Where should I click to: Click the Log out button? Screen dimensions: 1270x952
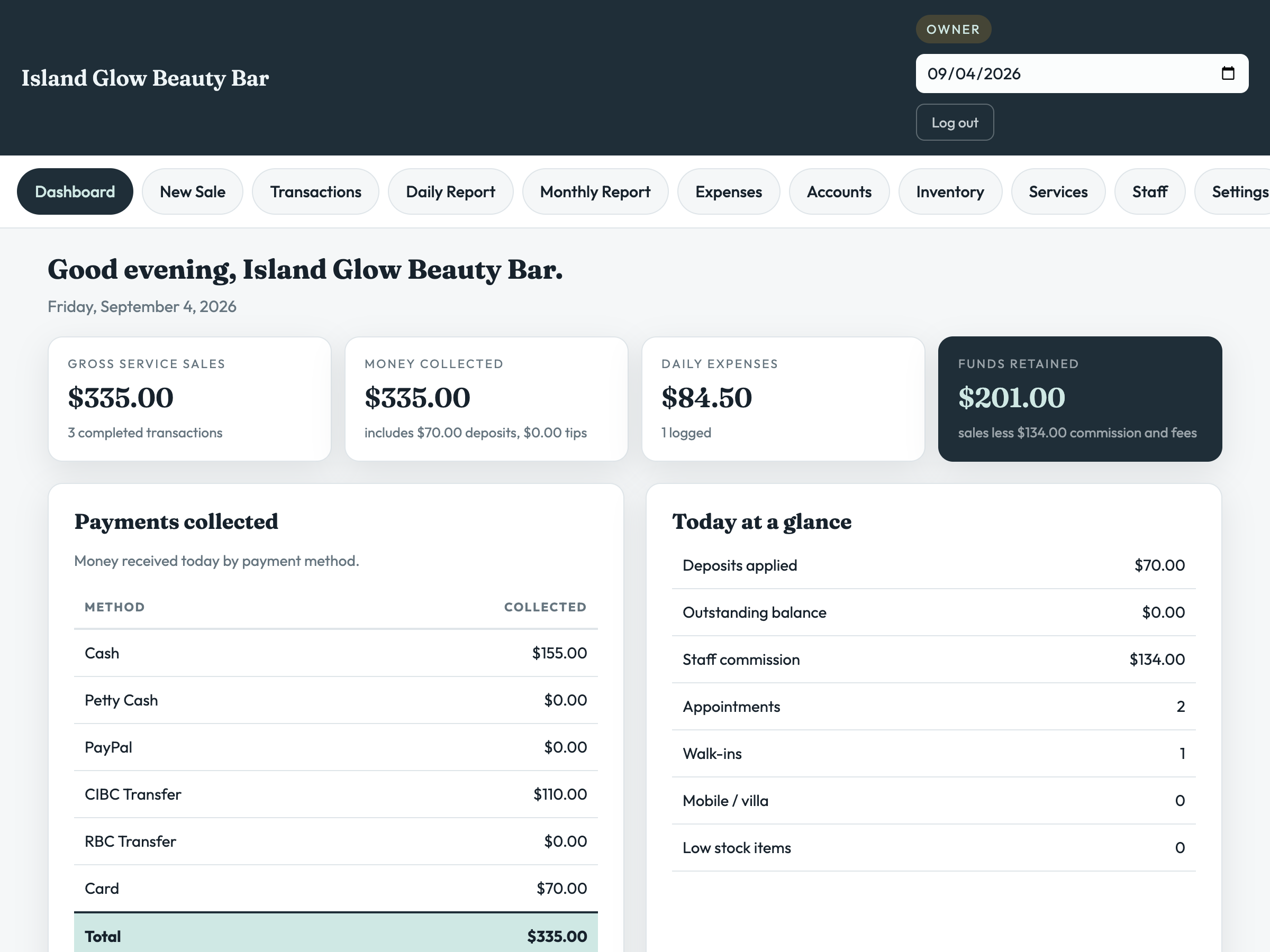pyautogui.click(x=954, y=122)
